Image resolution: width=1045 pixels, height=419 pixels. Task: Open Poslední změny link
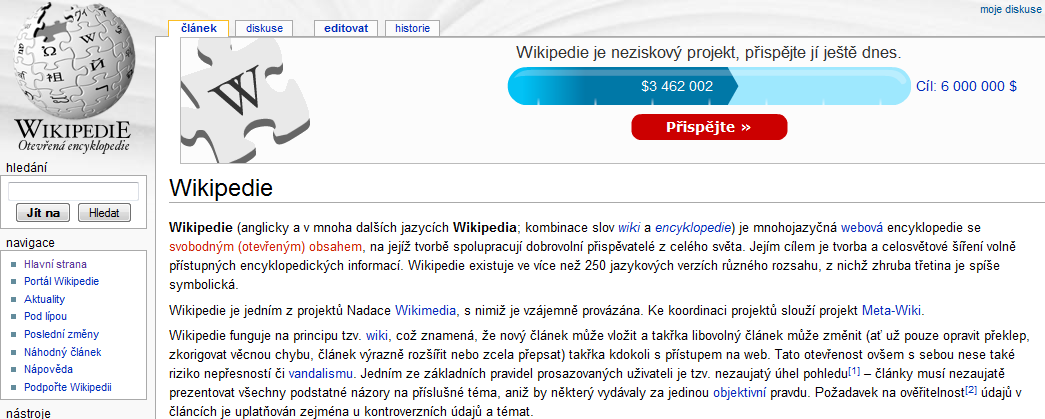[61, 334]
